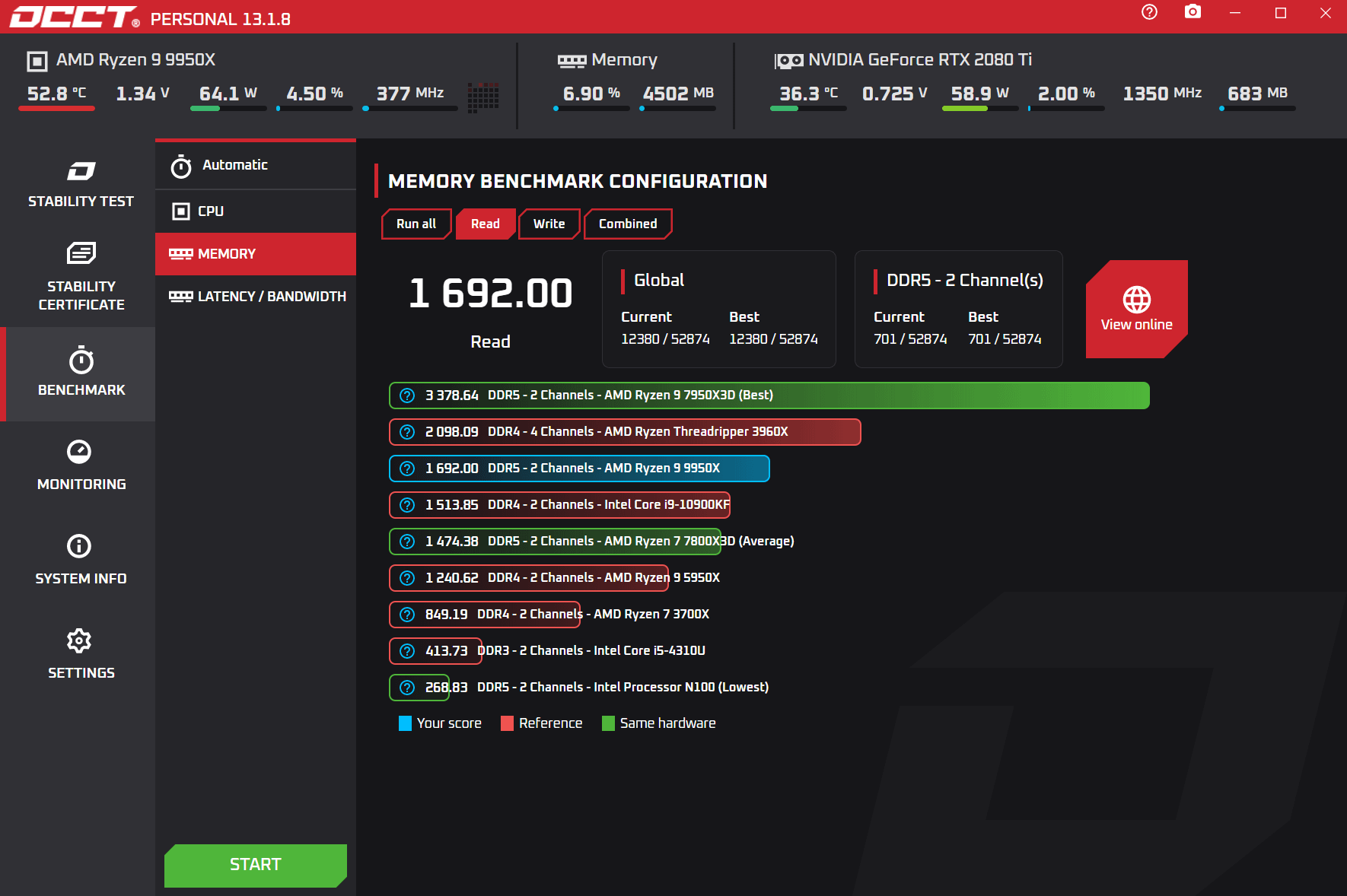Show info for 849.19 Ryzen 7 3700X score
The width and height of the screenshot is (1347, 896).
pyautogui.click(x=407, y=615)
